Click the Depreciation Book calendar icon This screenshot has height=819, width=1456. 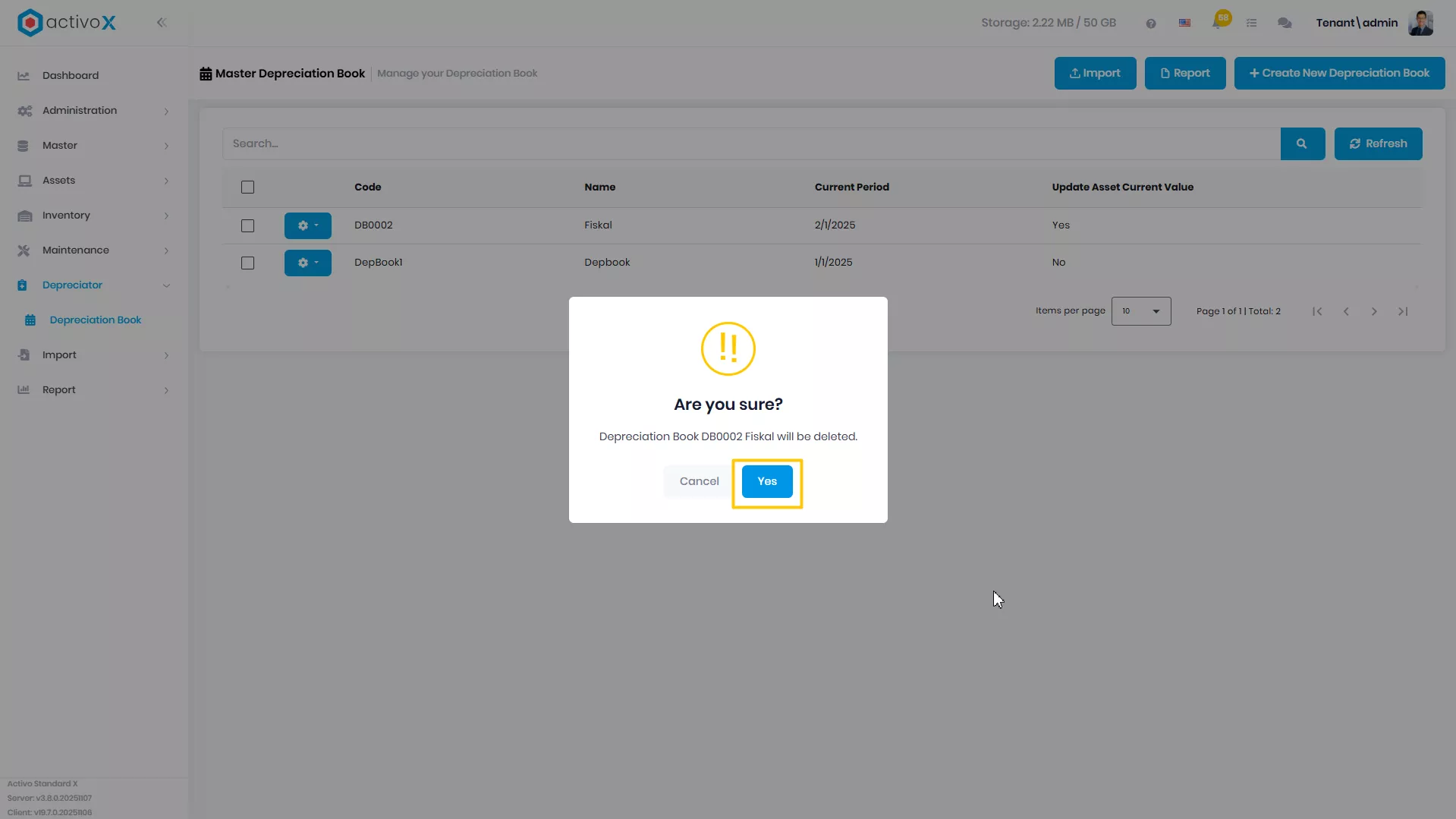coord(30,320)
